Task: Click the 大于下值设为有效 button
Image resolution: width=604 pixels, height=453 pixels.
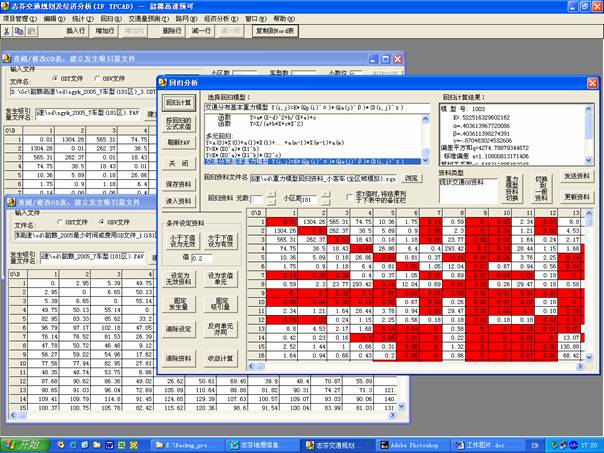Action: [220, 241]
